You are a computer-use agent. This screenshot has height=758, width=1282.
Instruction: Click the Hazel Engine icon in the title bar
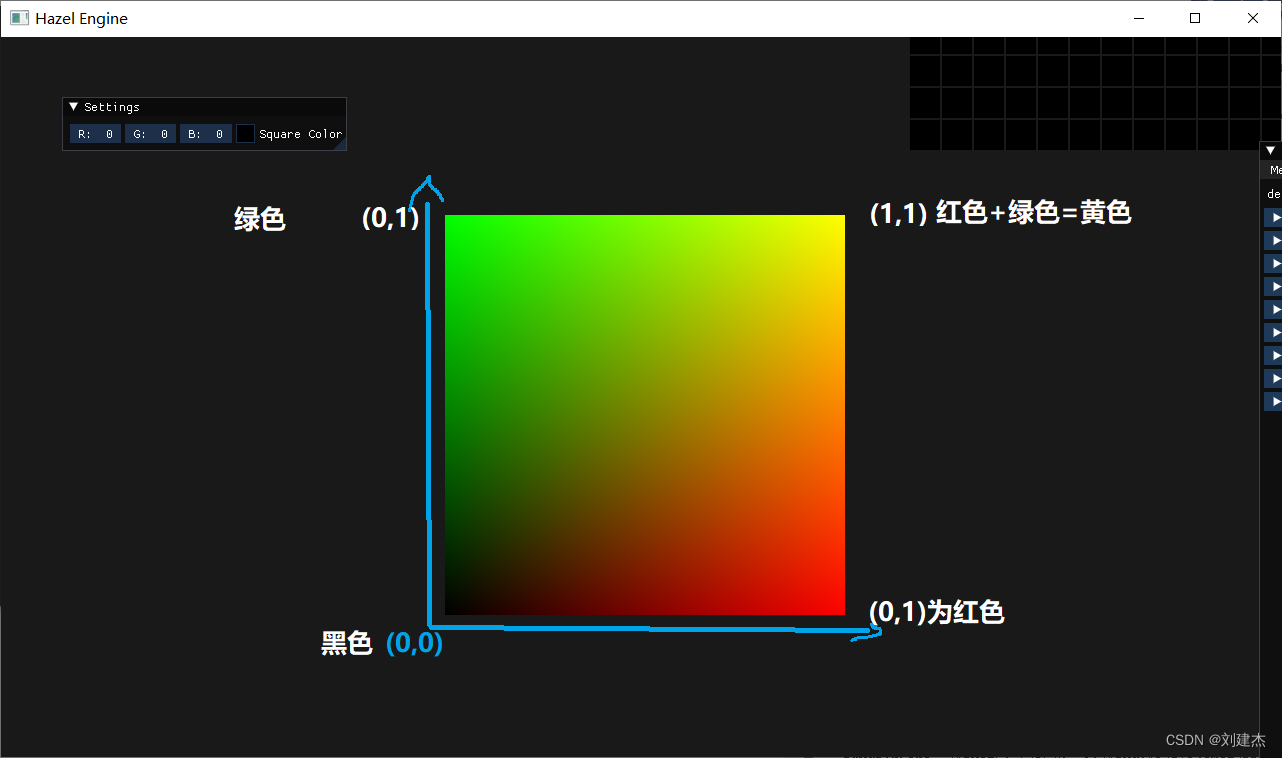pyautogui.click(x=19, y=17)
